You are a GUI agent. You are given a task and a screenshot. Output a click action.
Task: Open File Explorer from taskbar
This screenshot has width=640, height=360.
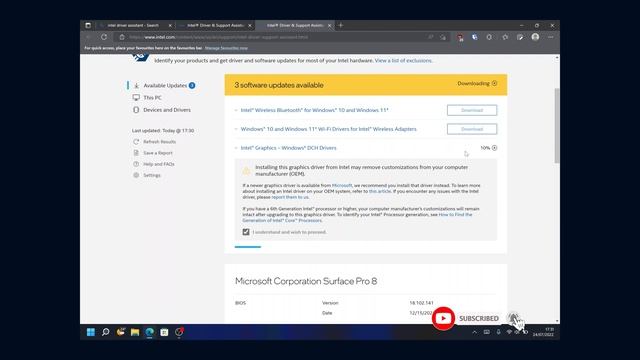[x=135, y=332]
